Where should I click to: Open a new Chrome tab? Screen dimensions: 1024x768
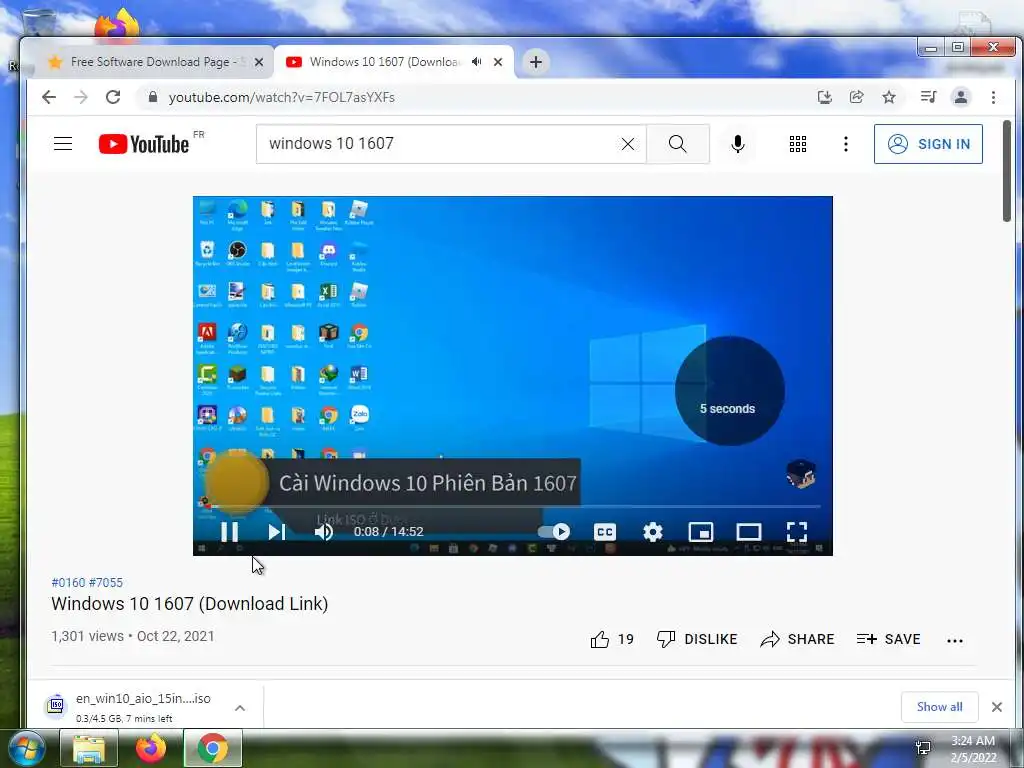(x=536, y=62)
